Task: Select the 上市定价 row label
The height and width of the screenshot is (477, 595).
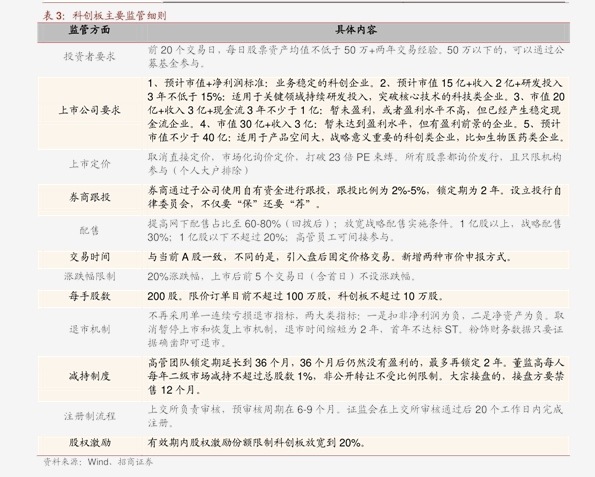Action: point(90,164)
